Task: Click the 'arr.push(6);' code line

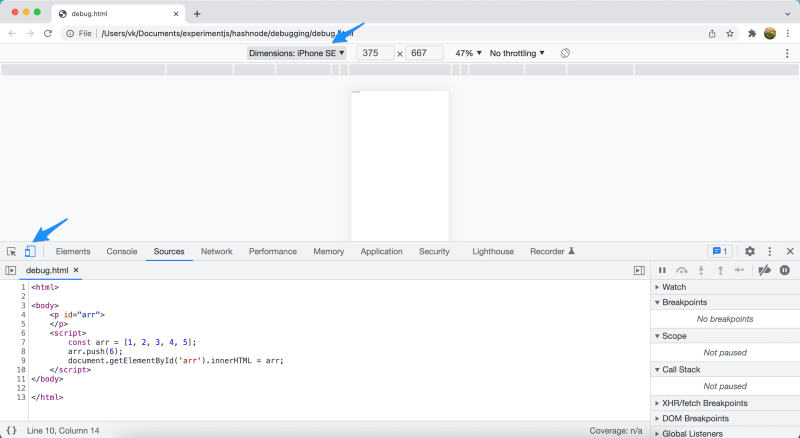Action: [95, 351]
